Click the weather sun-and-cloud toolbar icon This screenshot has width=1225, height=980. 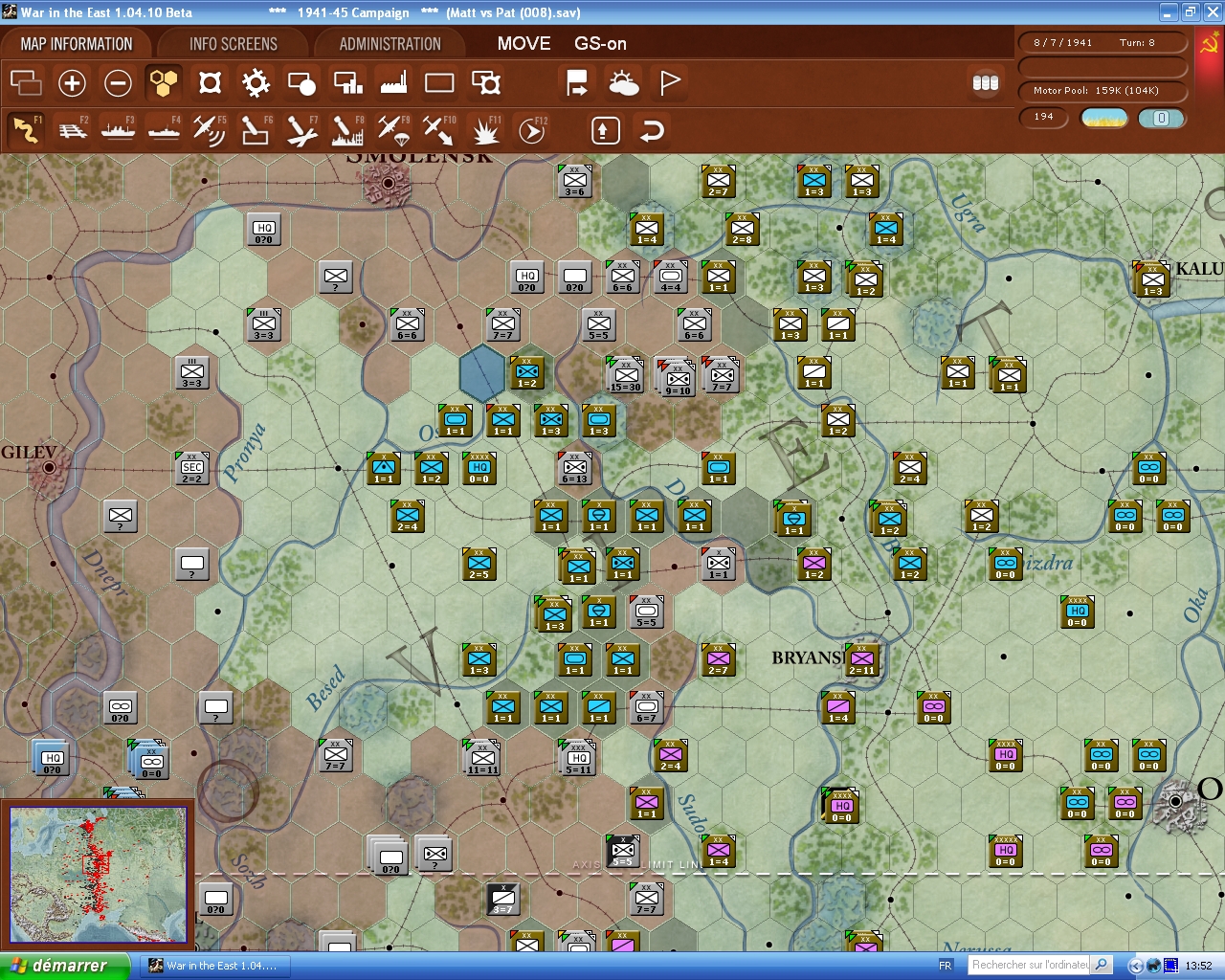[x=624, y=83]
